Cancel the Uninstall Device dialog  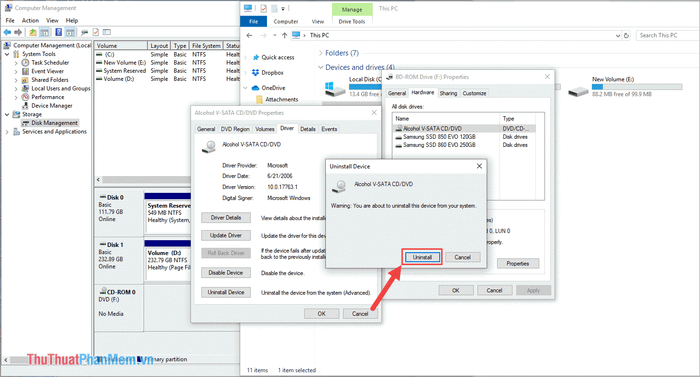click(x=462, y=257)
